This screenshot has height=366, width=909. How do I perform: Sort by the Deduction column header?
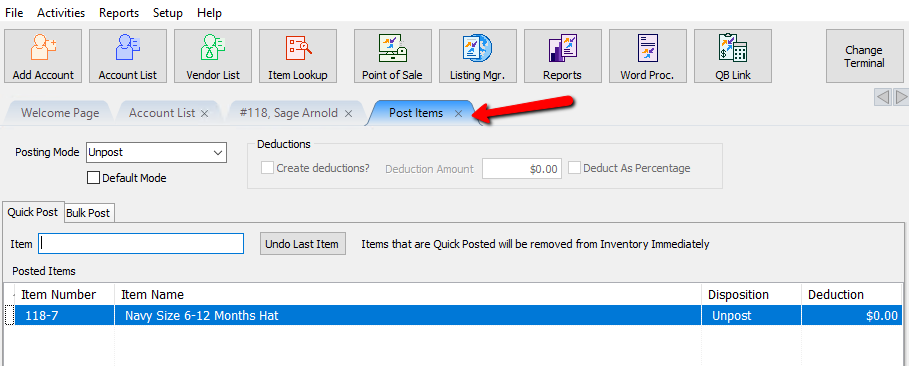[852, 295]
